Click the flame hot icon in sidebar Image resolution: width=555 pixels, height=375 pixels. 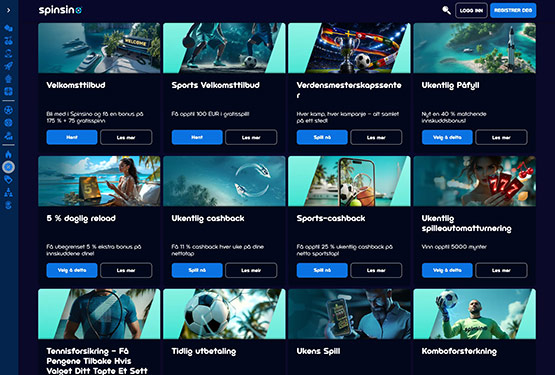pyautogui.click(x=8, y=154)
